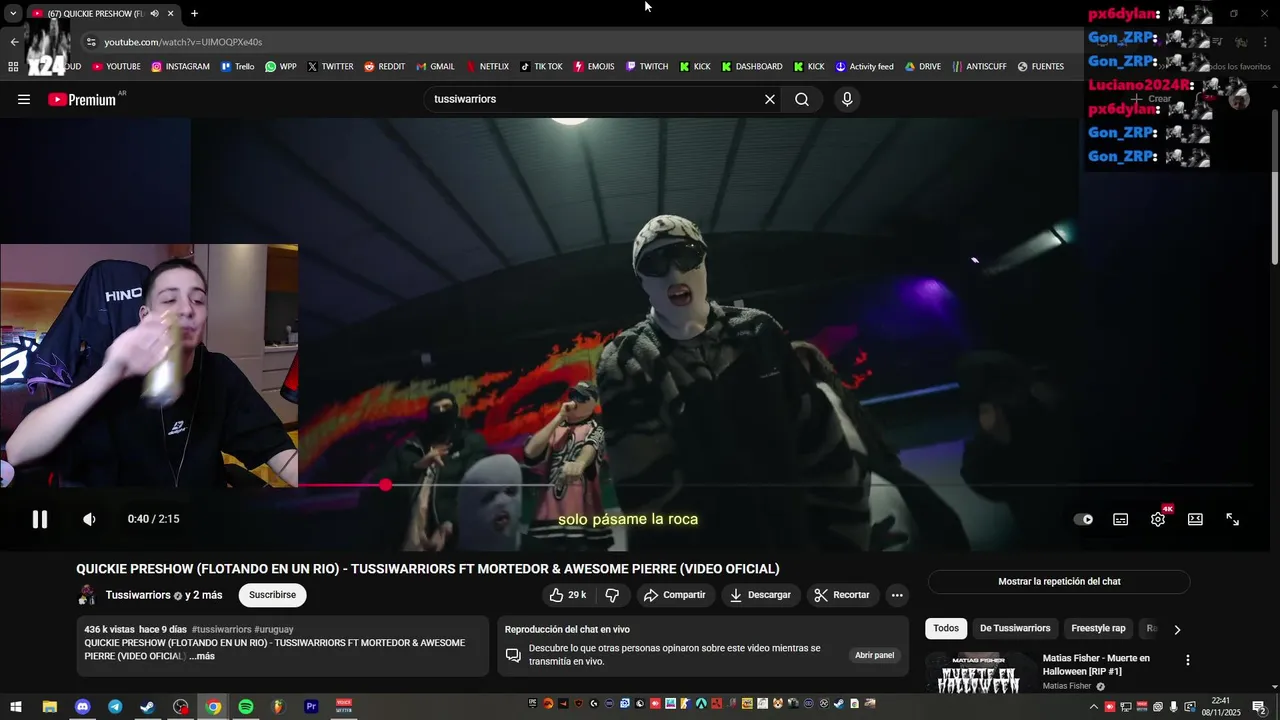The width and height of the screenshot is (1280, 720).
Task: Open the player settings gear
Action: (x=1158, y=519)
